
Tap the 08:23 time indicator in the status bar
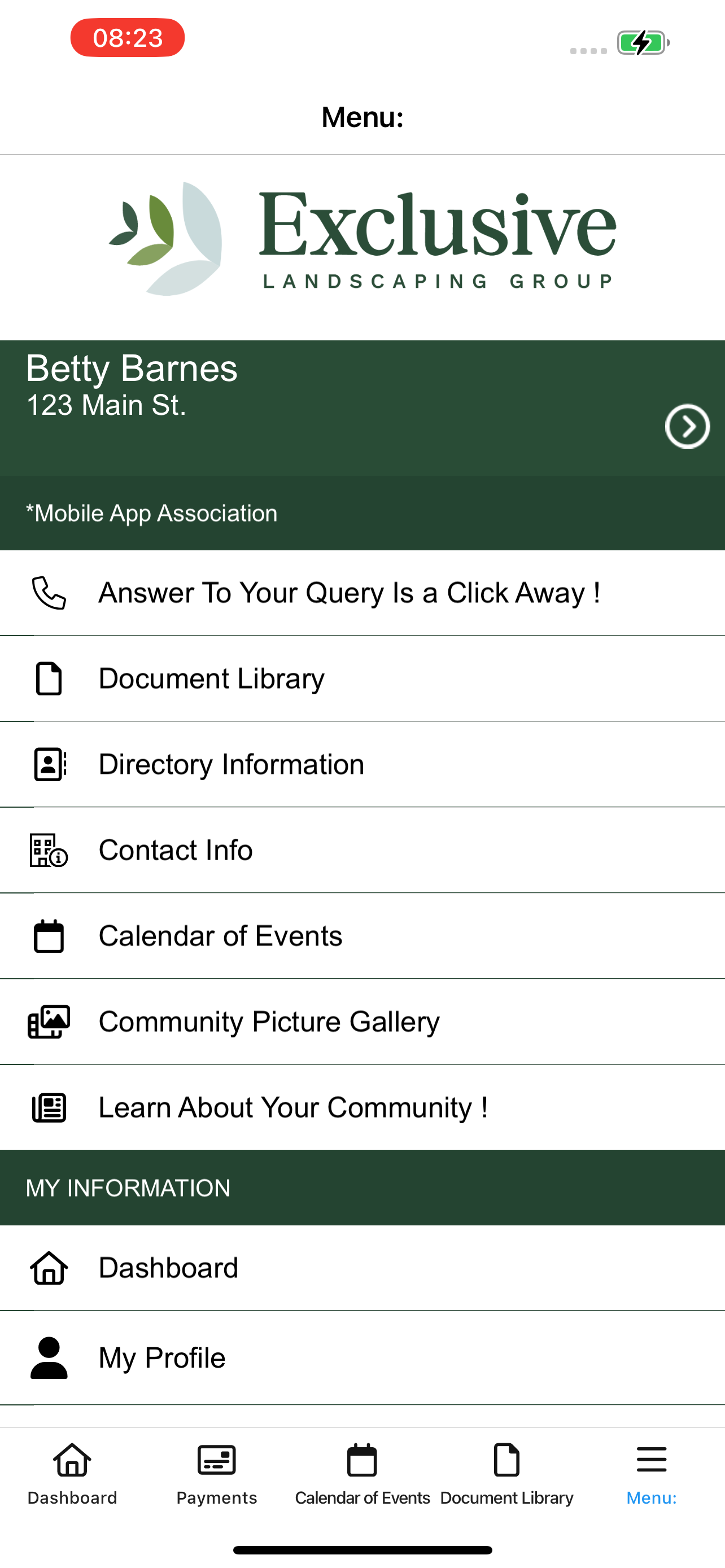128,38
